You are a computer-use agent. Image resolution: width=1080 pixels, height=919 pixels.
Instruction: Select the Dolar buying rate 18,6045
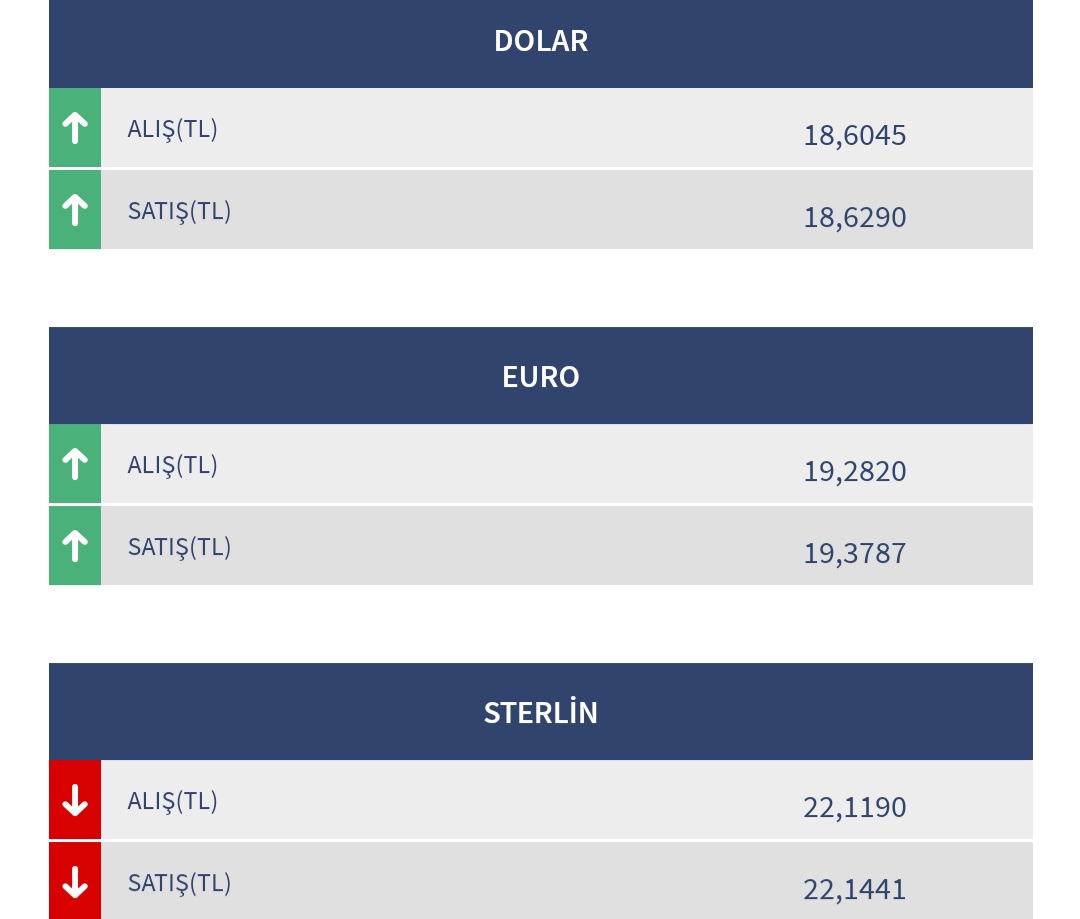[855, 136]
